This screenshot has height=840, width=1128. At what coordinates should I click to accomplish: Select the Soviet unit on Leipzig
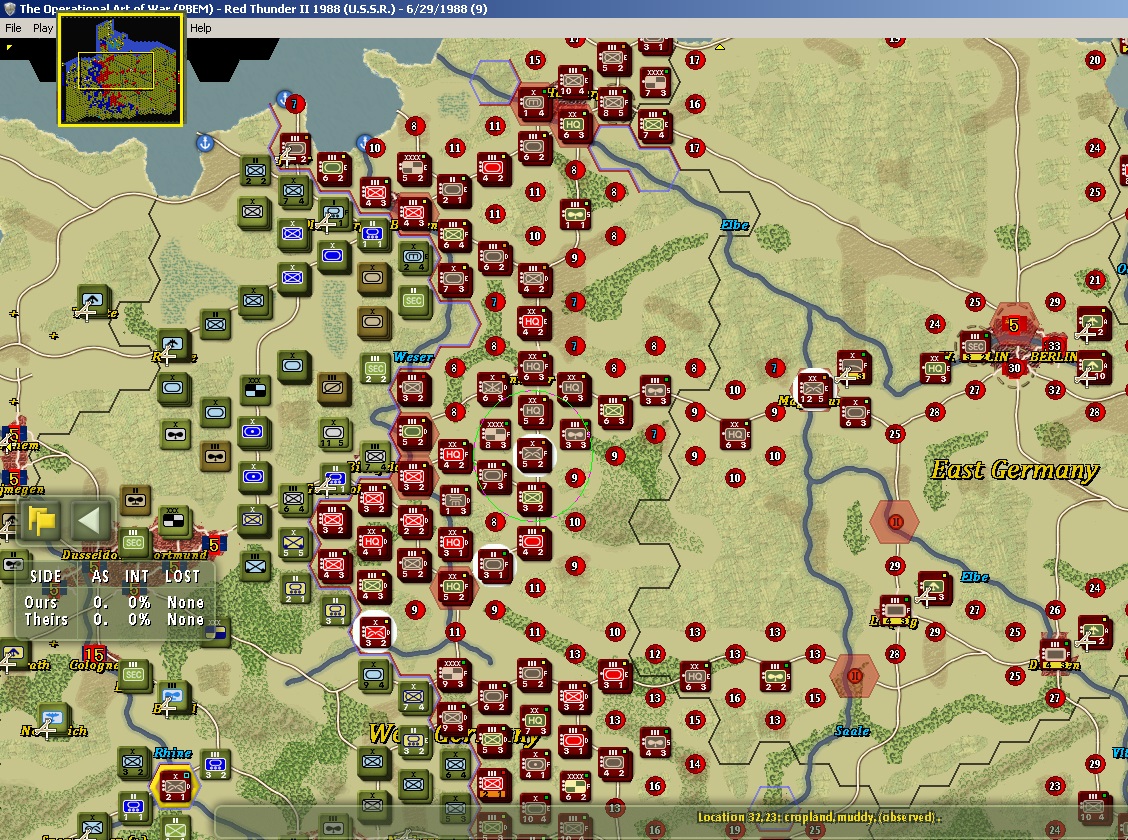coord(896,610)
